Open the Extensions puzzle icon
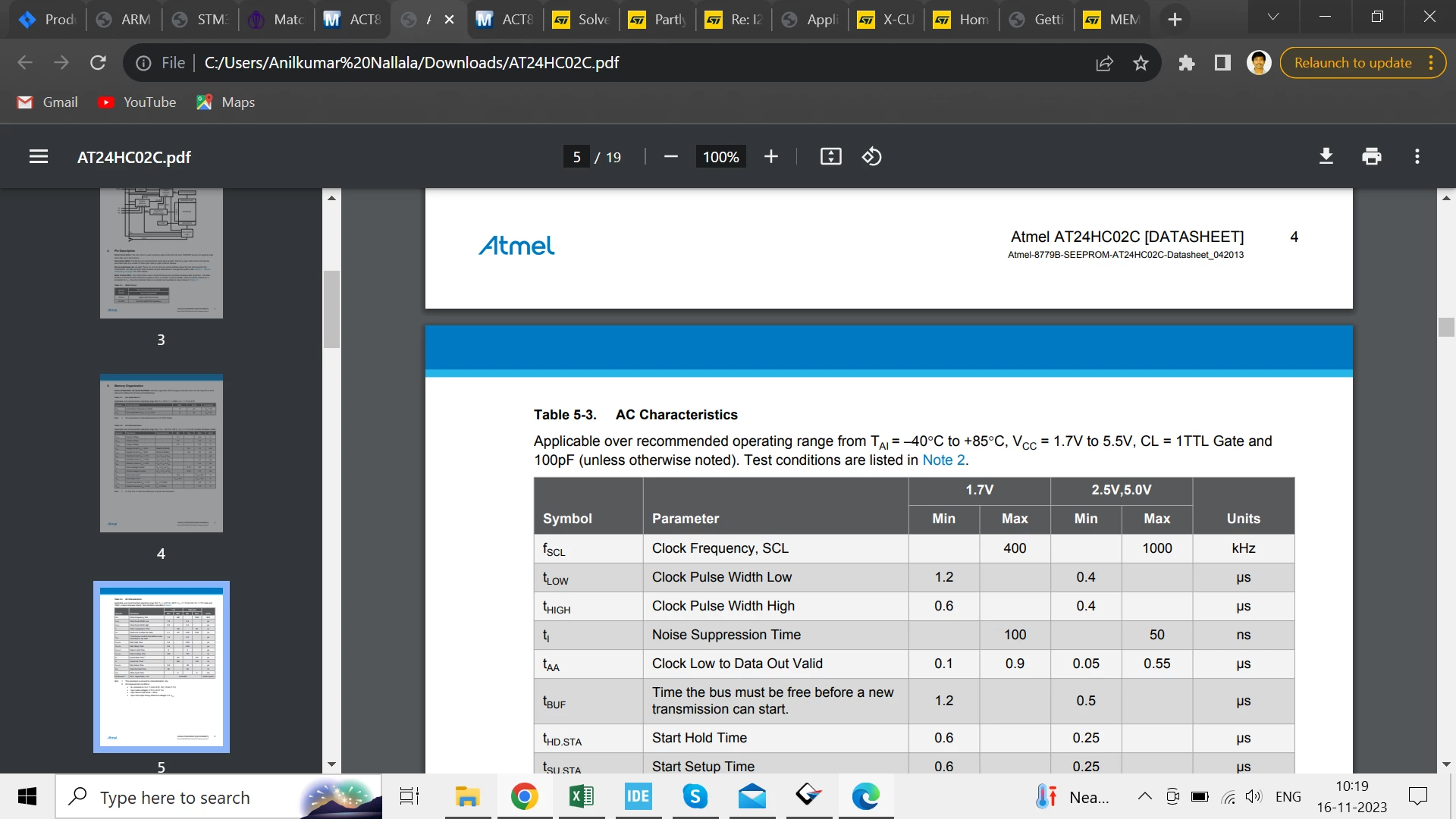This screenshot has height=819, width=1456. coord(1187,63)
